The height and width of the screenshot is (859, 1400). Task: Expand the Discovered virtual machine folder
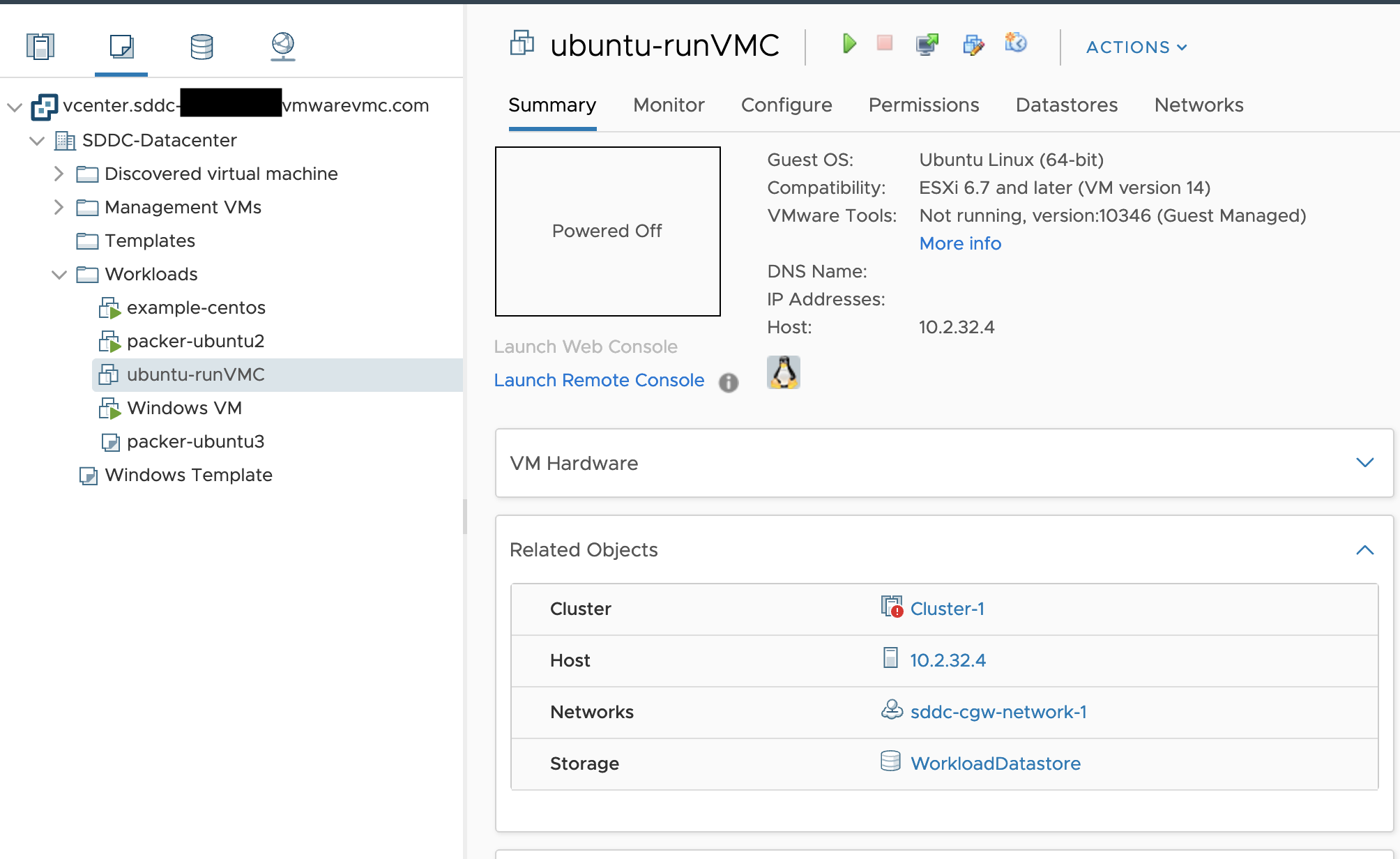pos(59,174)
